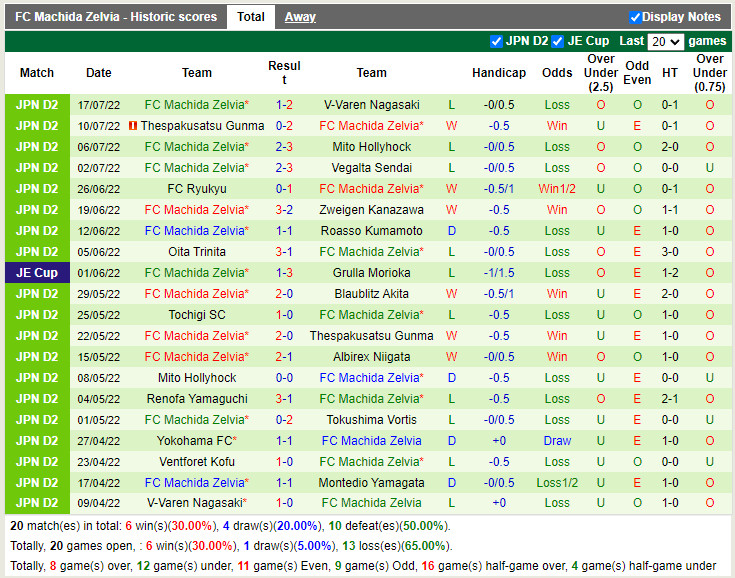
Task: Click the JE Cup league cell
Action: pos(37,273)
